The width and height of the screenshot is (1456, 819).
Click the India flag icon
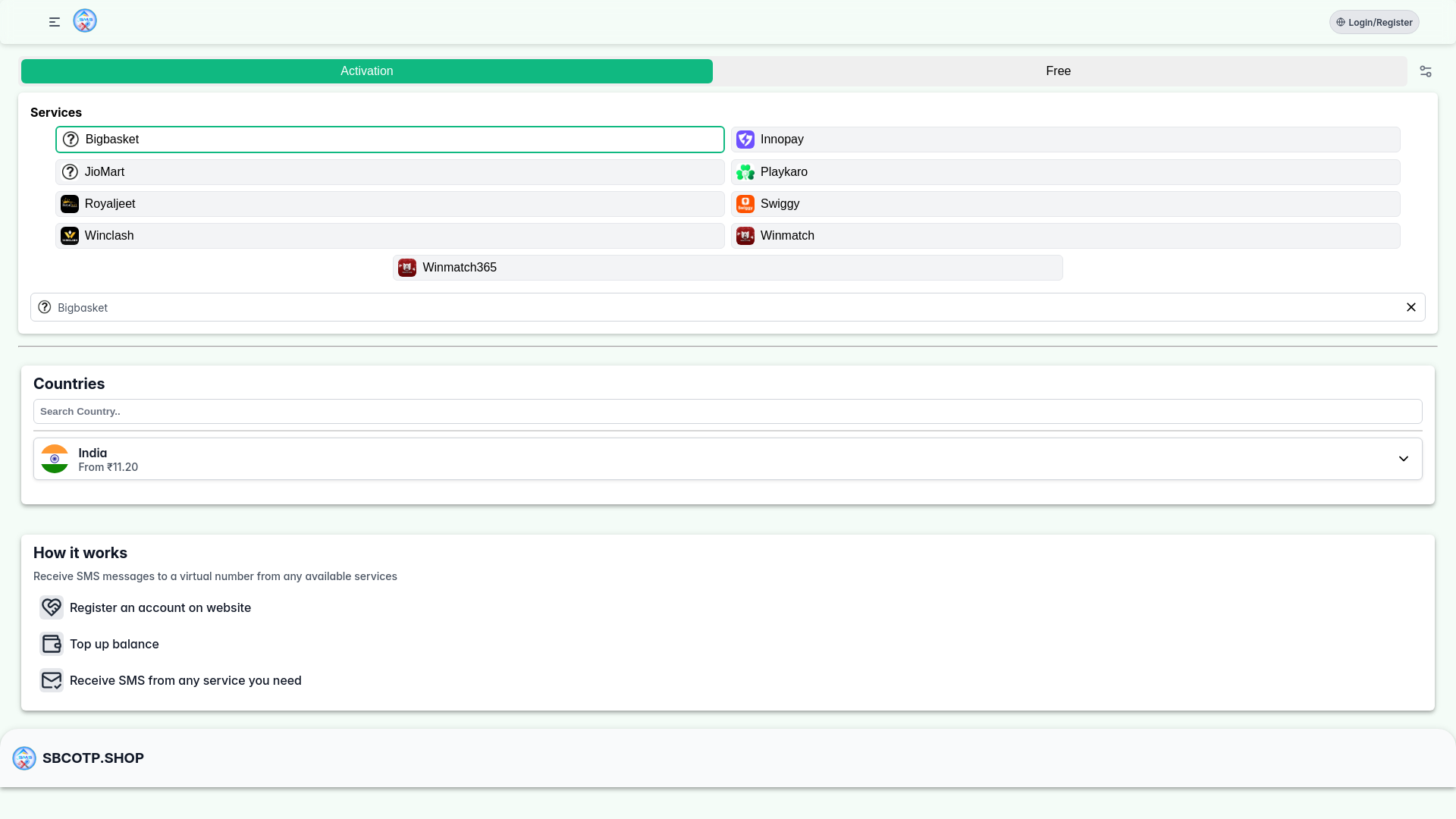(55, 459)
